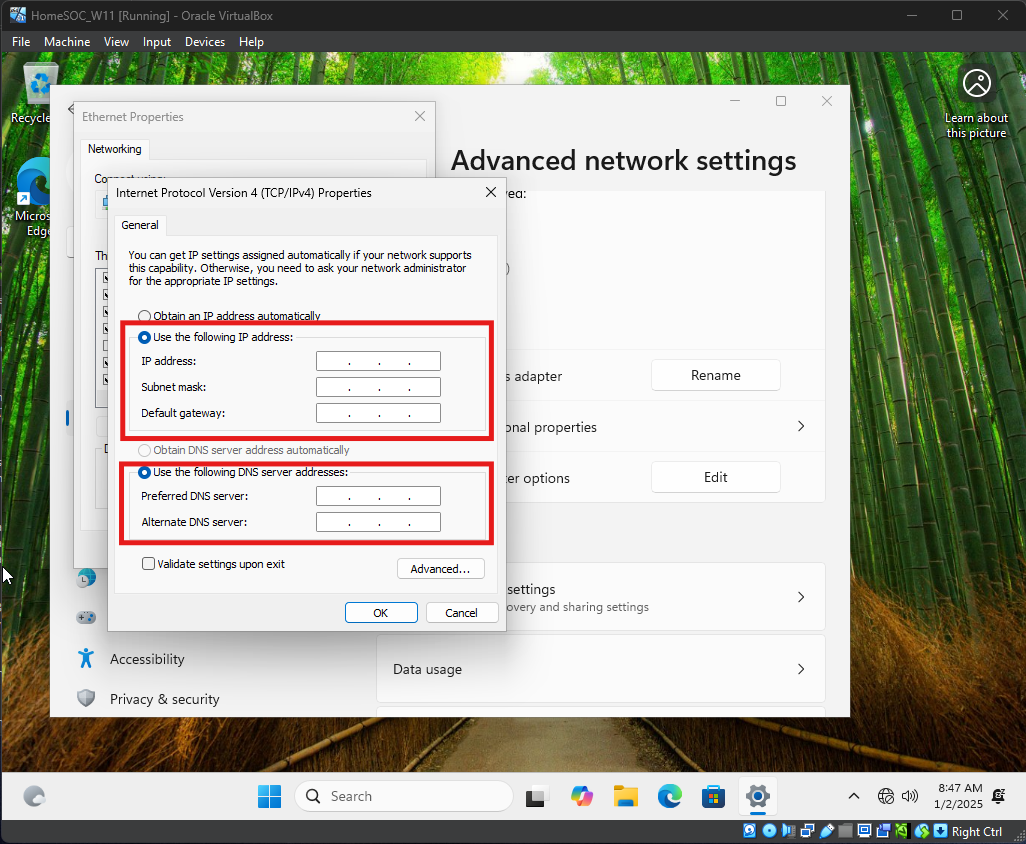Screen dimensions: 1026x844
Task: Click into the IP address field
Action: tap(378, 361)
